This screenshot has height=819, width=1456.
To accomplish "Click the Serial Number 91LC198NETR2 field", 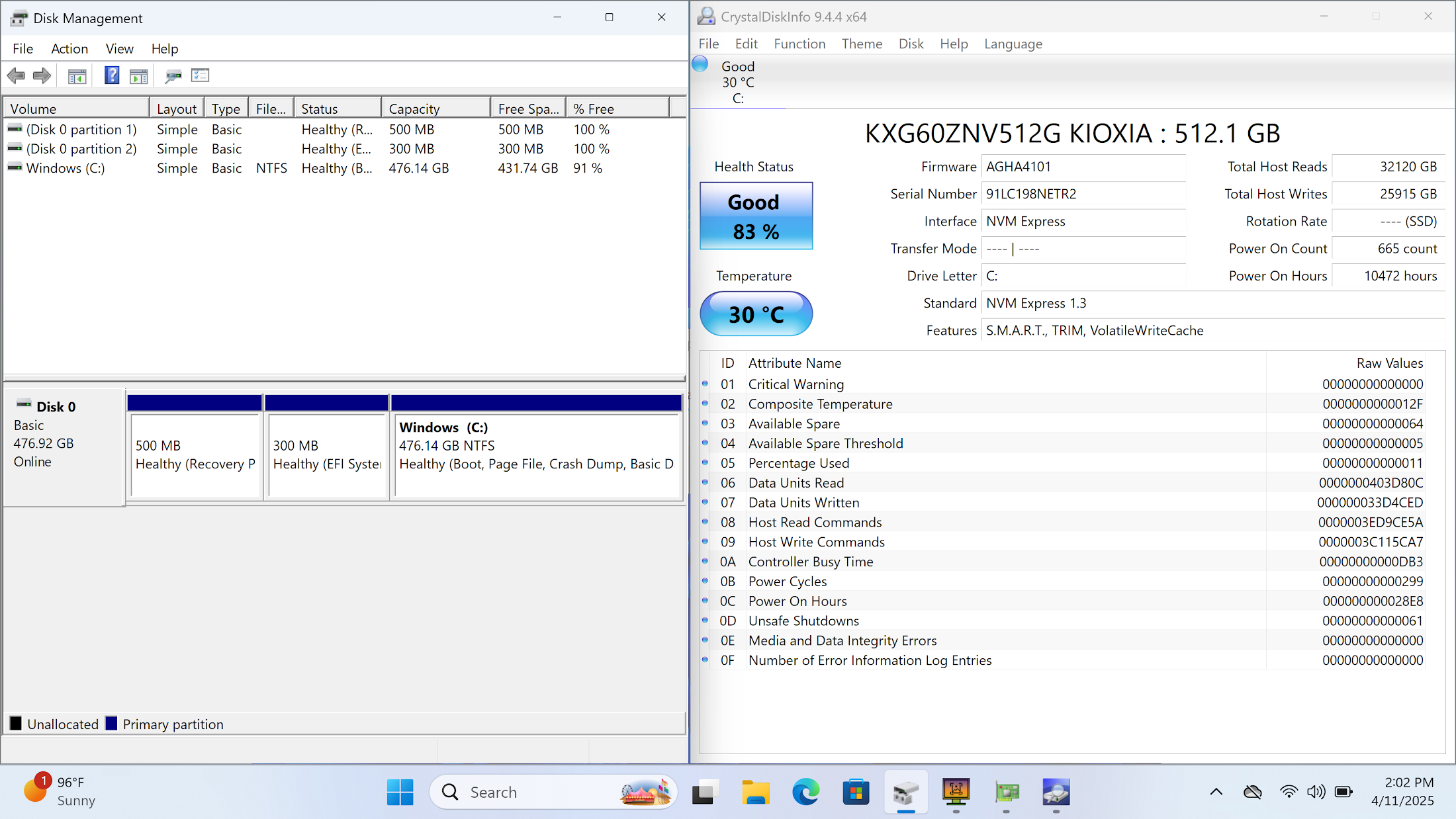I will click(x=1083, y=194).
